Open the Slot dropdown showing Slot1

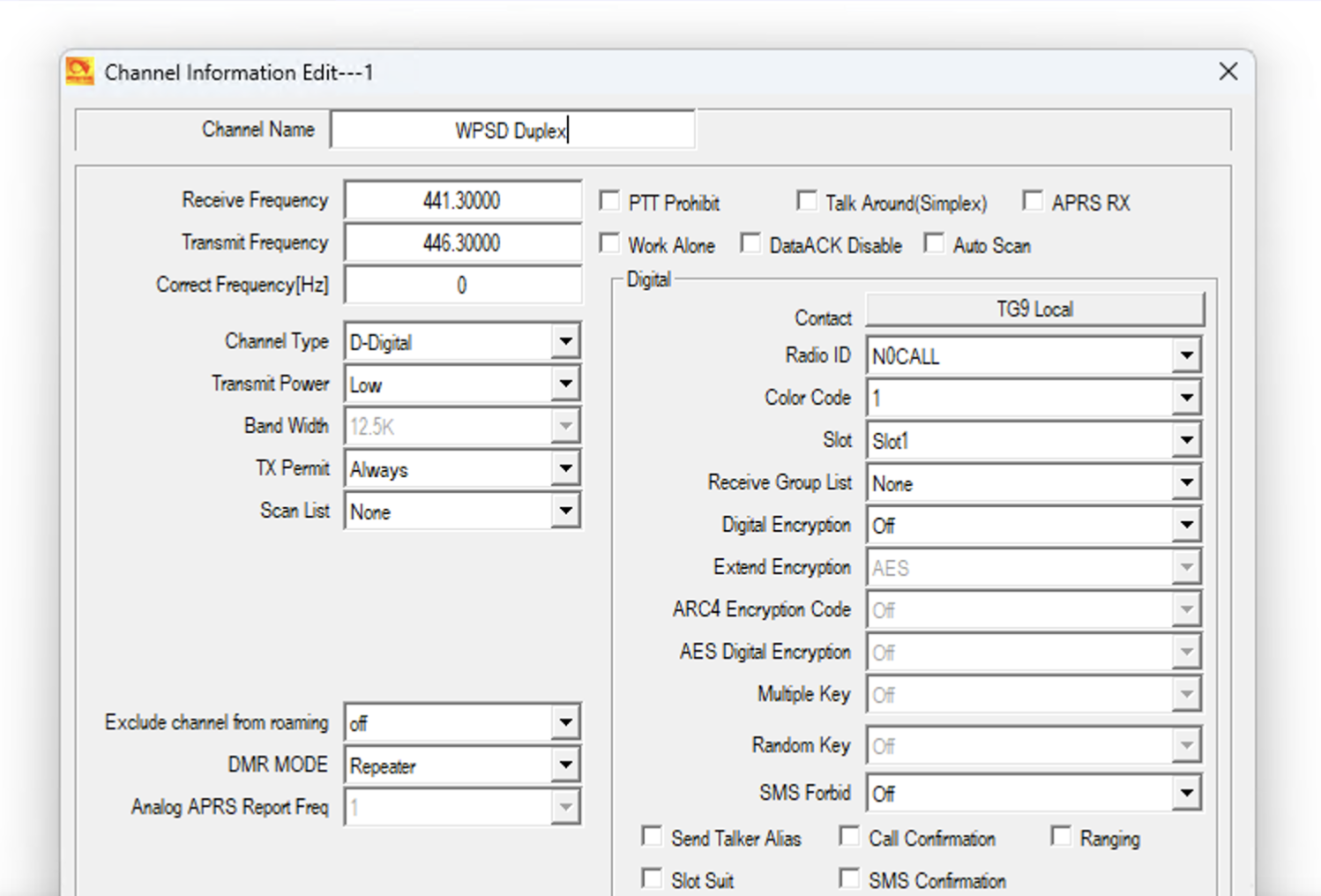pos(1186,440)
